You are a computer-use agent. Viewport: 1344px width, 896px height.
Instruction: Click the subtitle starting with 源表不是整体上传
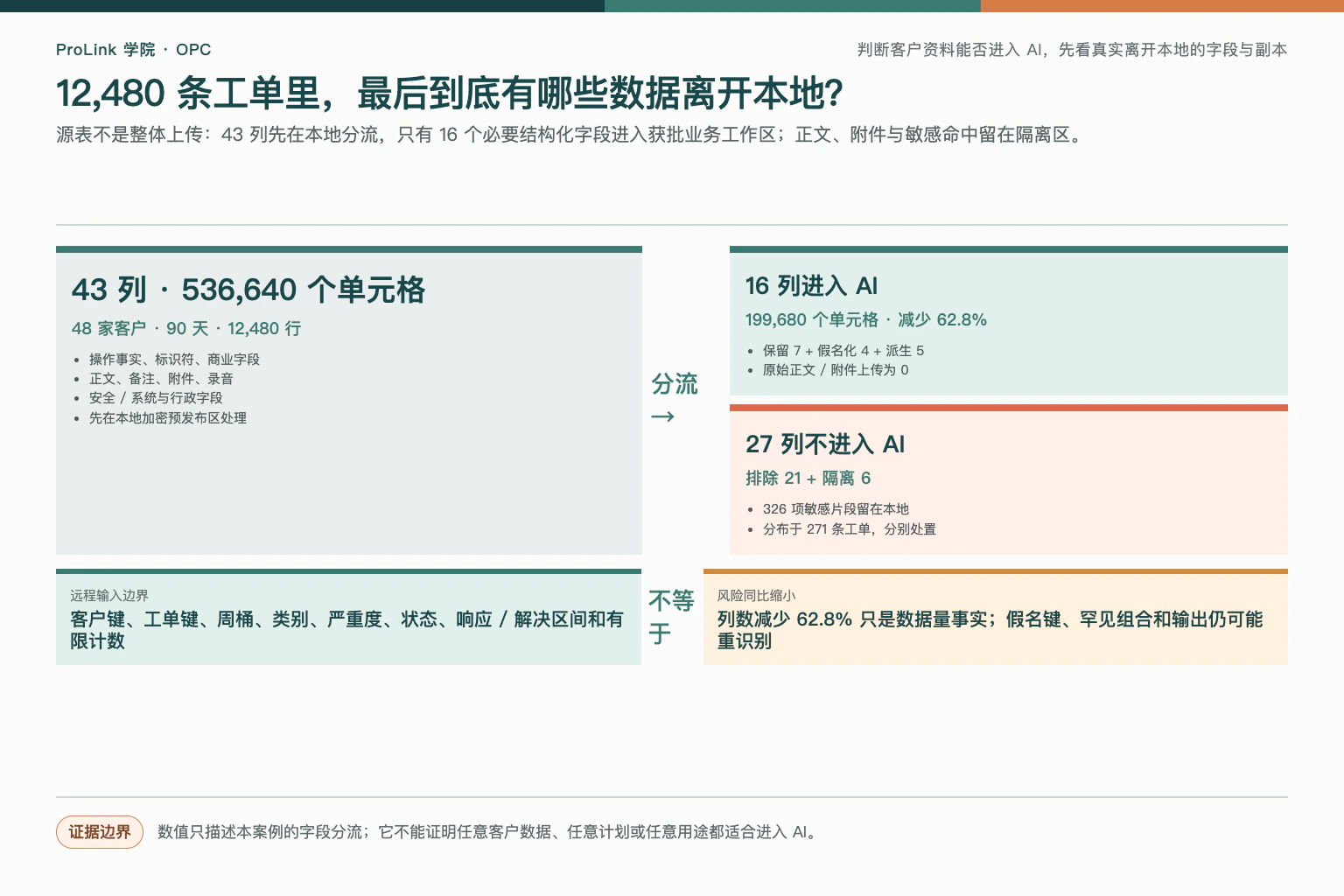tap(571, 135)
